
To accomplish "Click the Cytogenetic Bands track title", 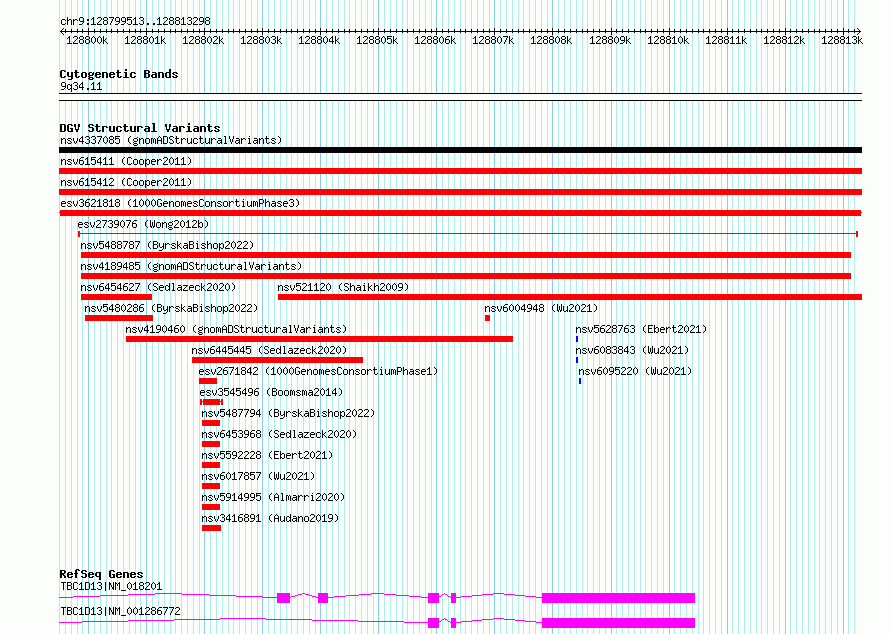I will [x=119, y=74].
